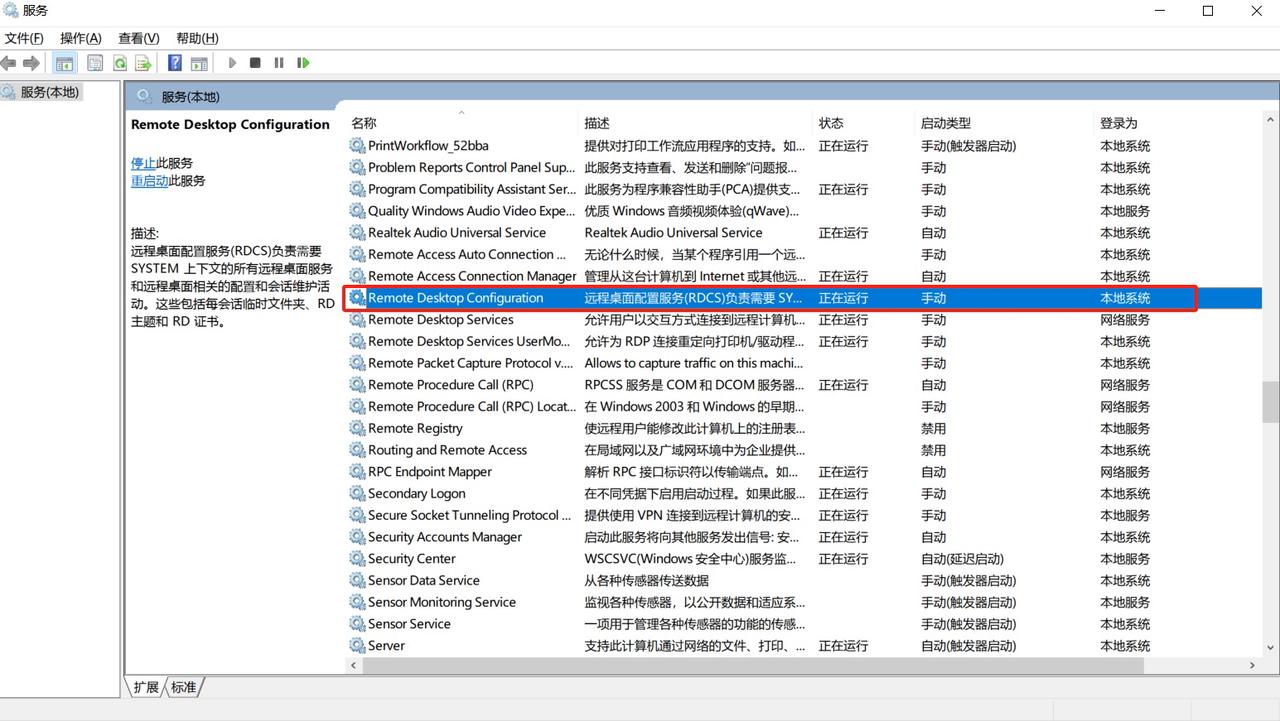Click the 重启动 service link

tap(149, 181)
